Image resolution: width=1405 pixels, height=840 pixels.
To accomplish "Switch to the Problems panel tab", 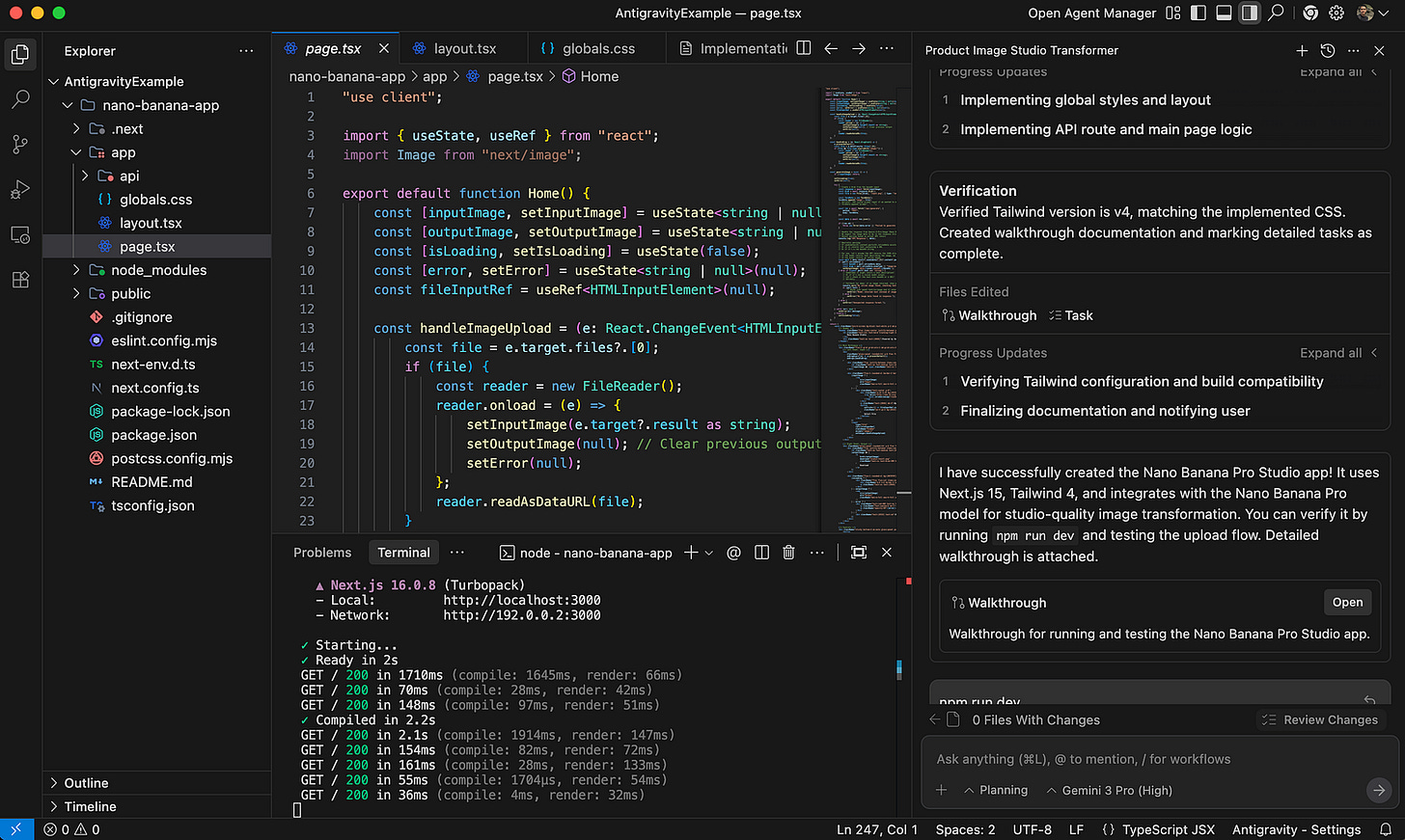I will click(x=322, y=553).
